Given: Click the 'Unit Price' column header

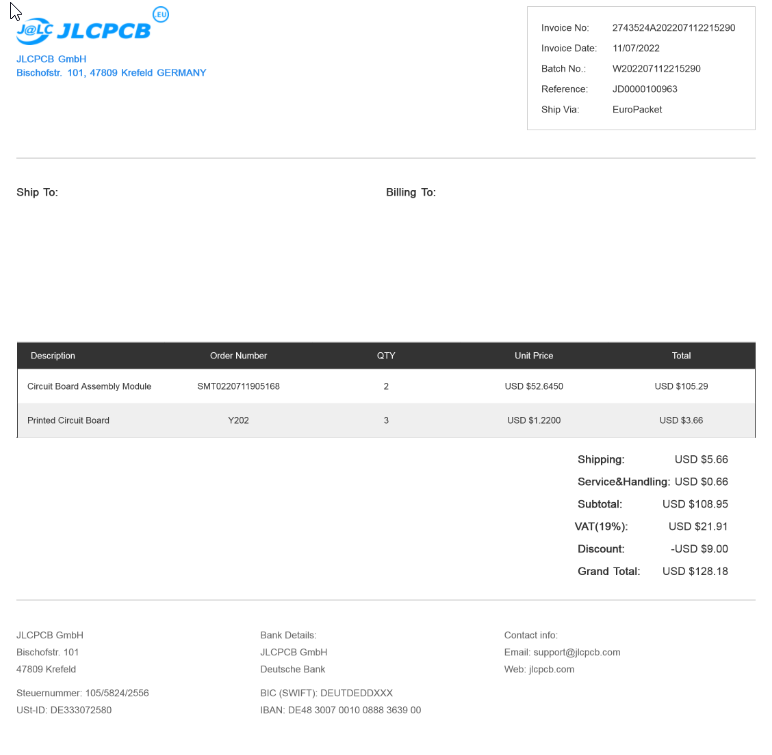Looking at the screenshot, I should tap(534, 356).
